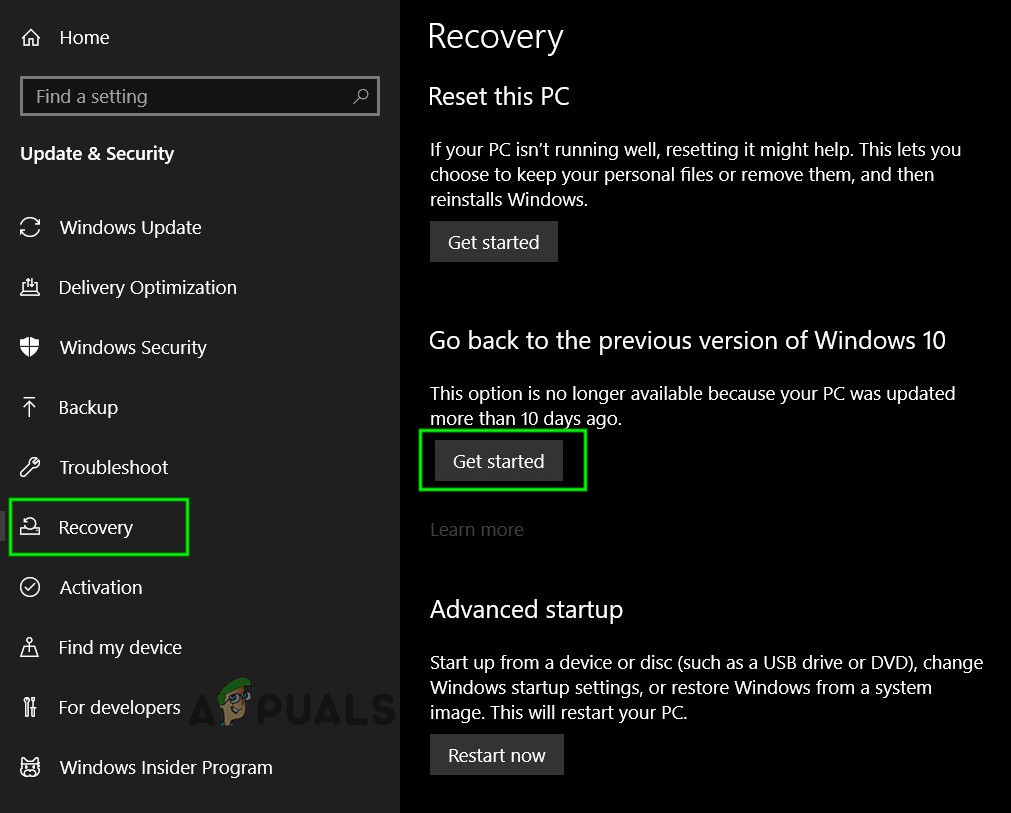Viewport: 1011px width, 813px height.
Task: Click the search magnifier in Find a setting
Action: [361, 96]
